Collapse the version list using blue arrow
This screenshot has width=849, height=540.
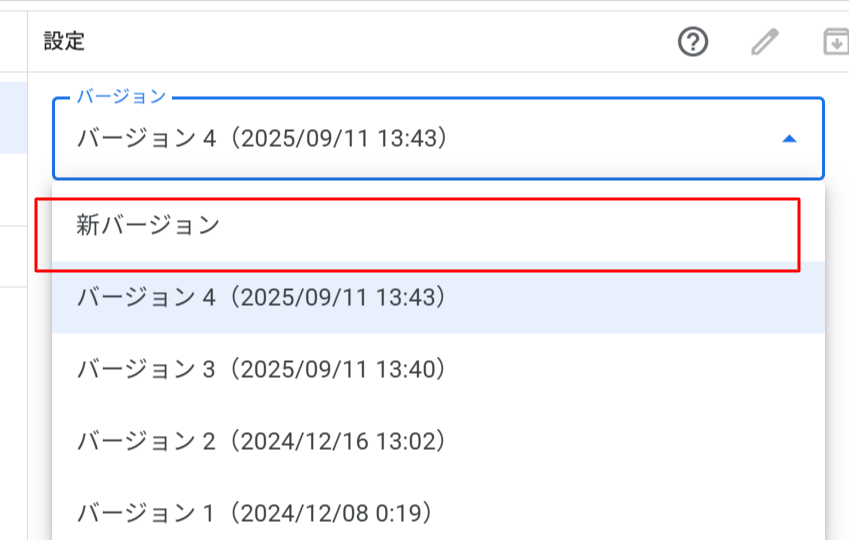pos(789,139)
